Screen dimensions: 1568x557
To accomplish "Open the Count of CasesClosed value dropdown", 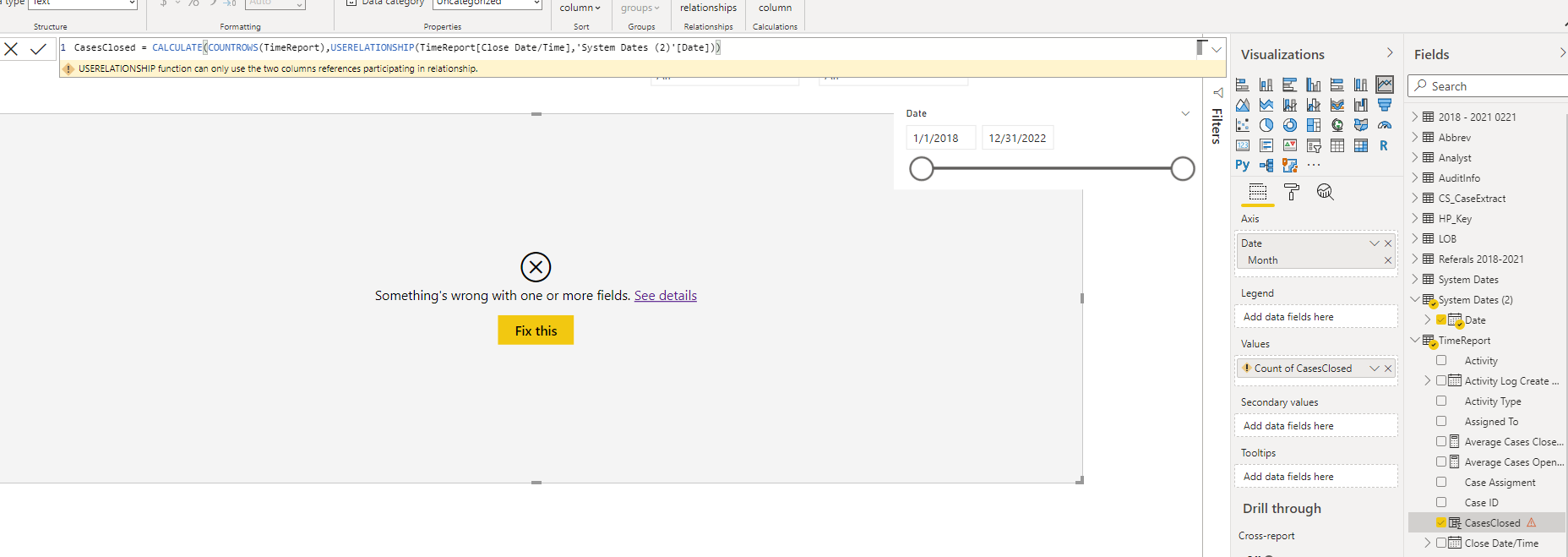I will pos(1375,369).
